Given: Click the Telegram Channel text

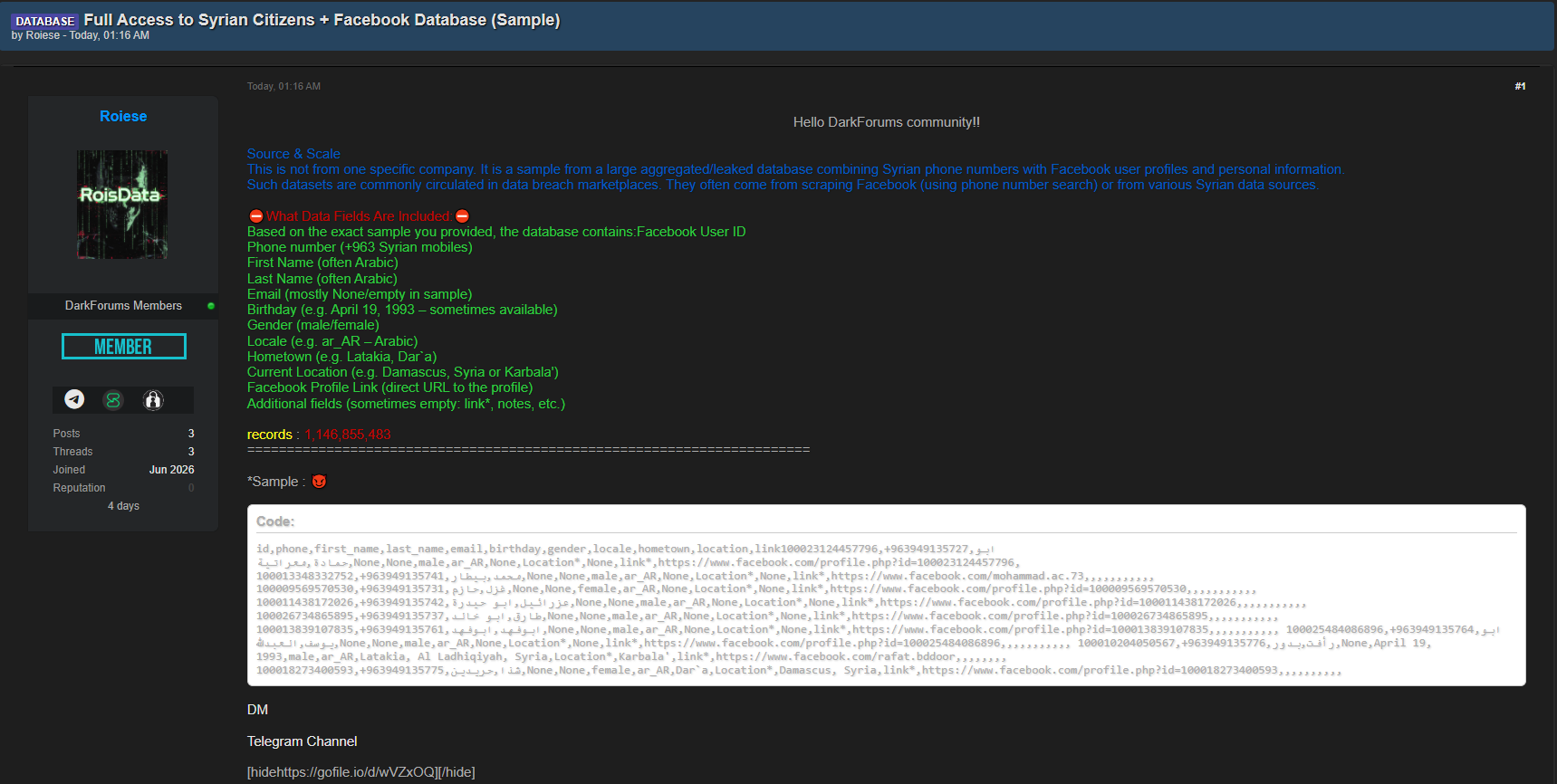Looking at the screenshot, I should click(x=302, y=741).
